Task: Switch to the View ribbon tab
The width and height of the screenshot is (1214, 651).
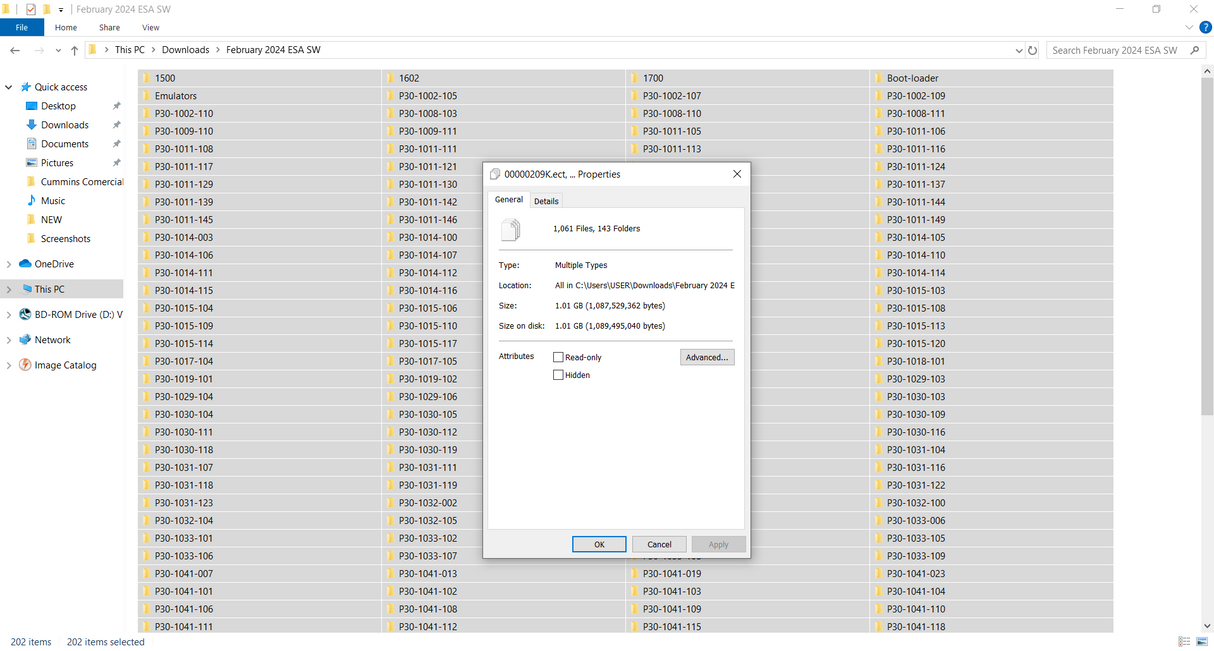Action: pos(150,27)
